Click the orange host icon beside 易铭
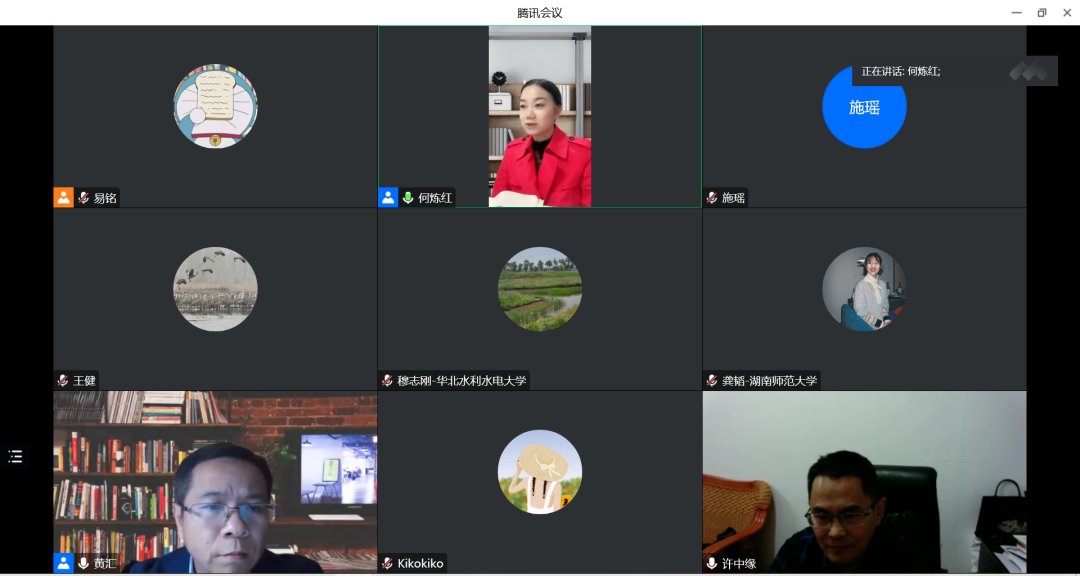The height and width of the screenshot is (576, 1080). 64,198
